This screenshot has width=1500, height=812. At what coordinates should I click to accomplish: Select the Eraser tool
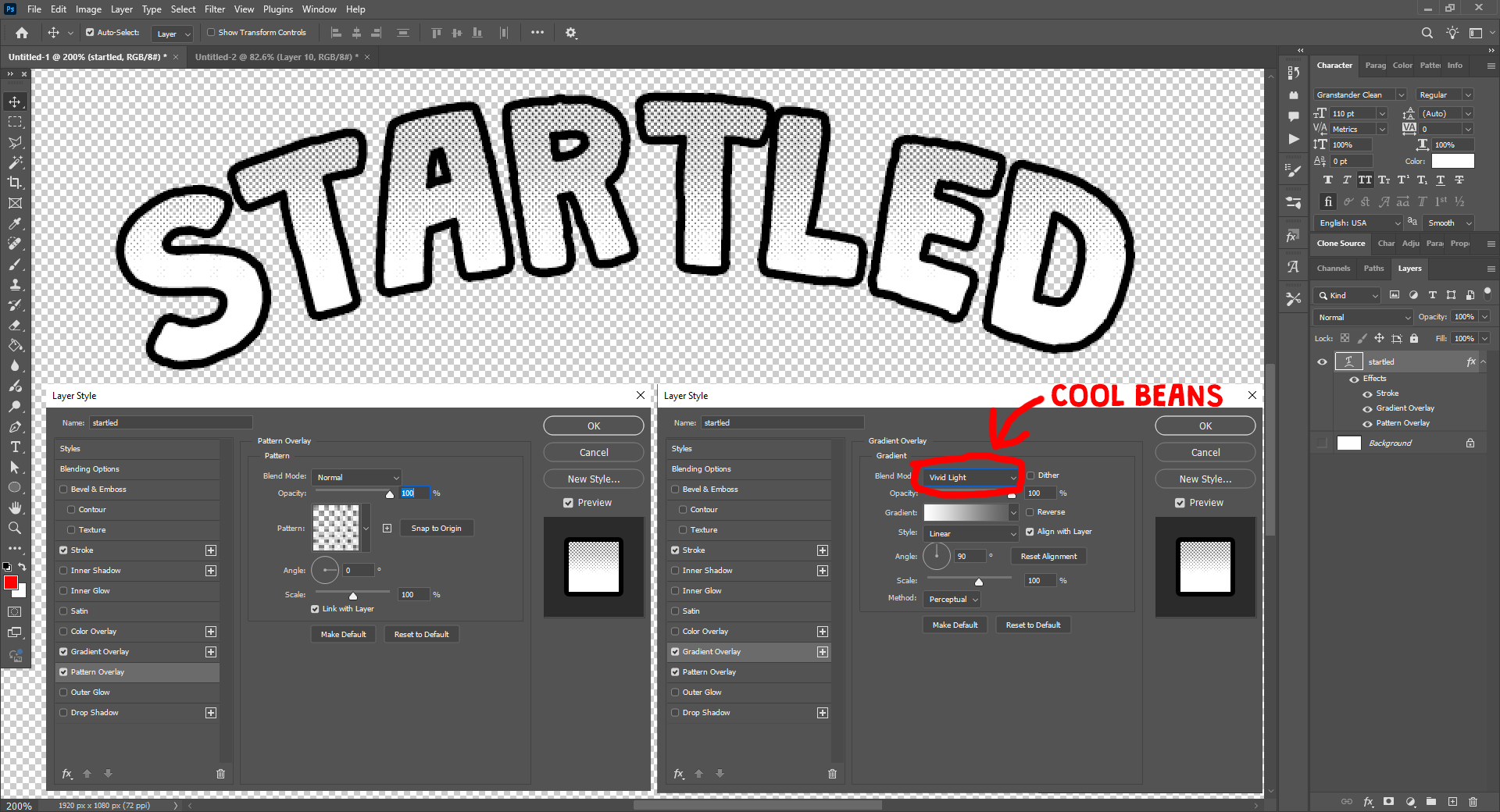[15, 325]
